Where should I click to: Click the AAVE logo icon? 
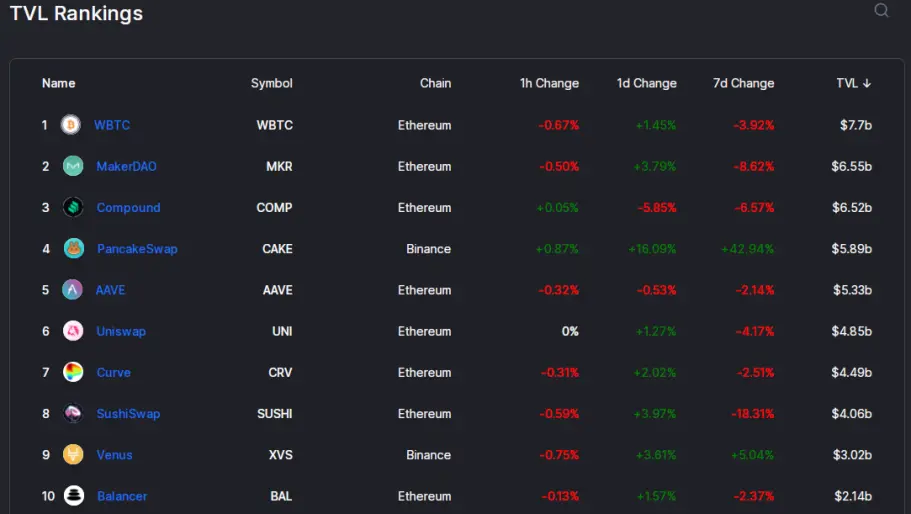tap(72, 290)
